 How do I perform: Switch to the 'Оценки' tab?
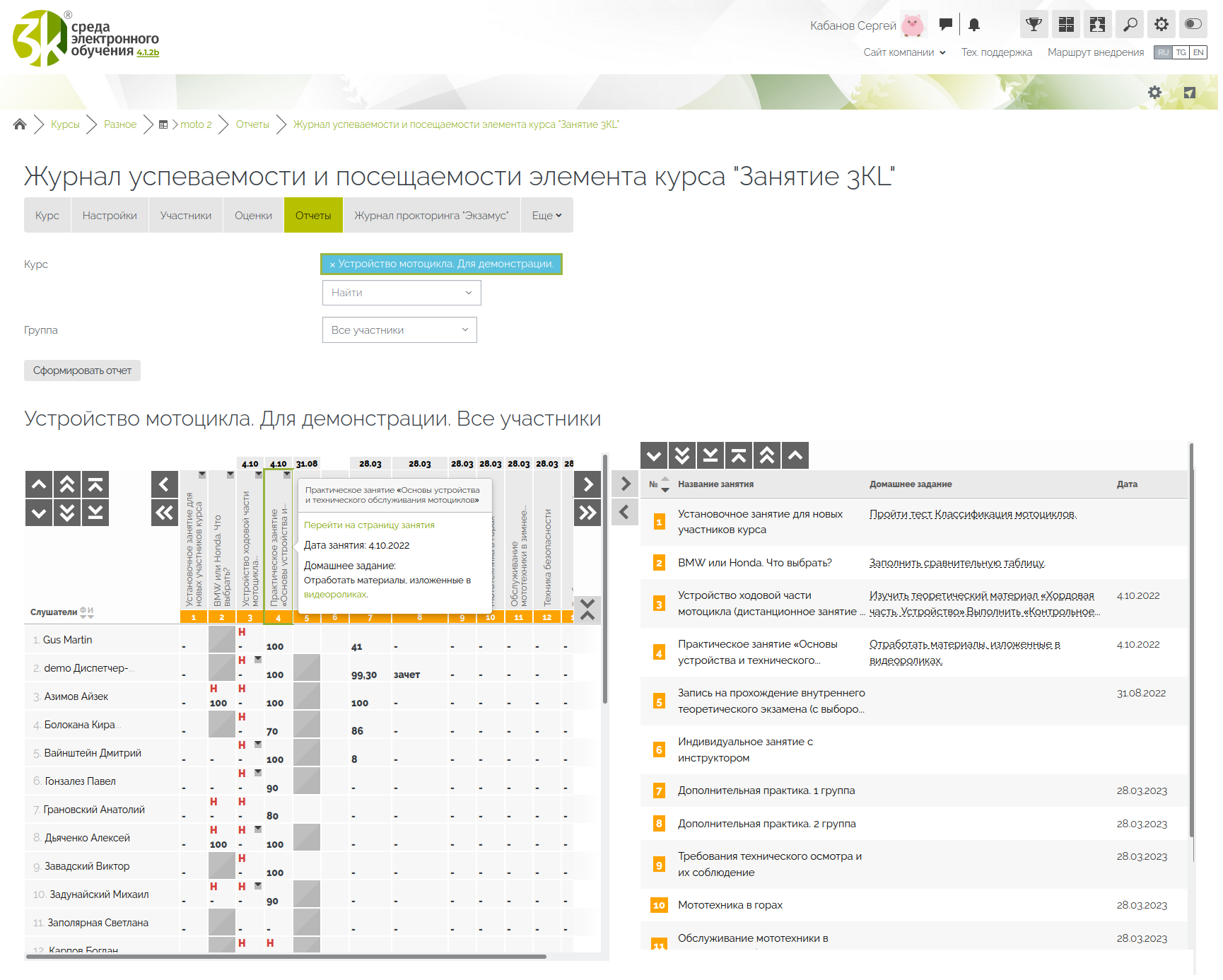(254, 216)
